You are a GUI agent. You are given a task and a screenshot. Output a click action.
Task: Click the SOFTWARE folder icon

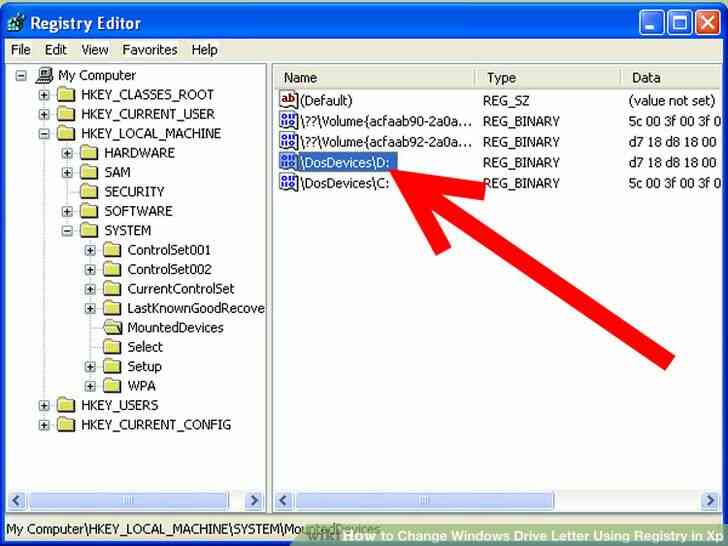(x=89, y=211)
